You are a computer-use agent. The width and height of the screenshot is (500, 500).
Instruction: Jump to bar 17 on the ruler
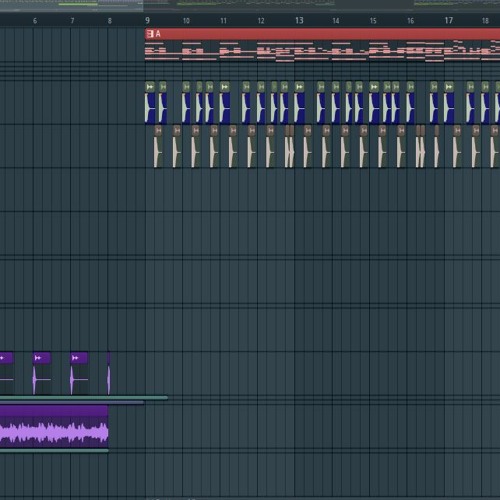click(x=449, y=21)
